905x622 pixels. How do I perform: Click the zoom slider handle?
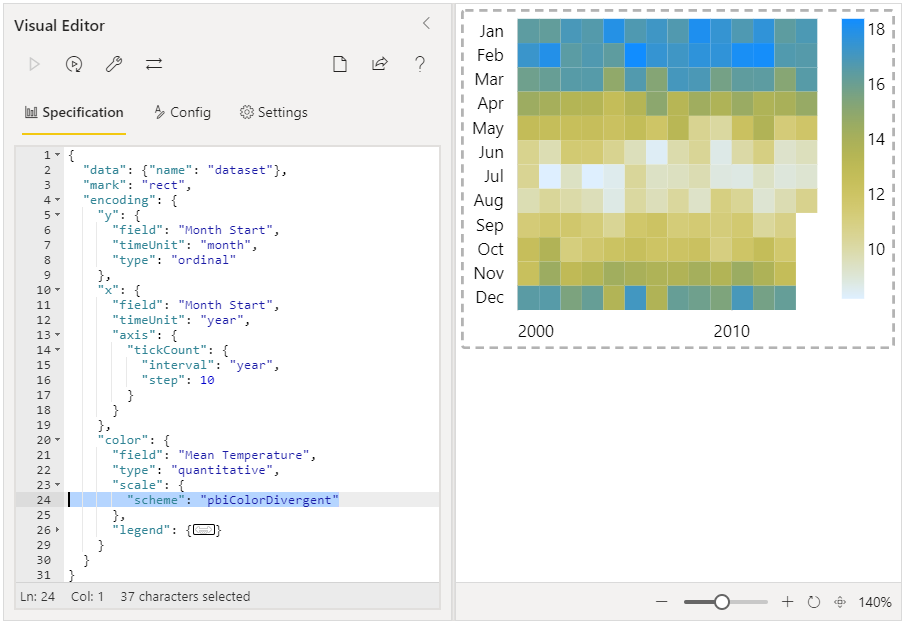pos(721,602)
